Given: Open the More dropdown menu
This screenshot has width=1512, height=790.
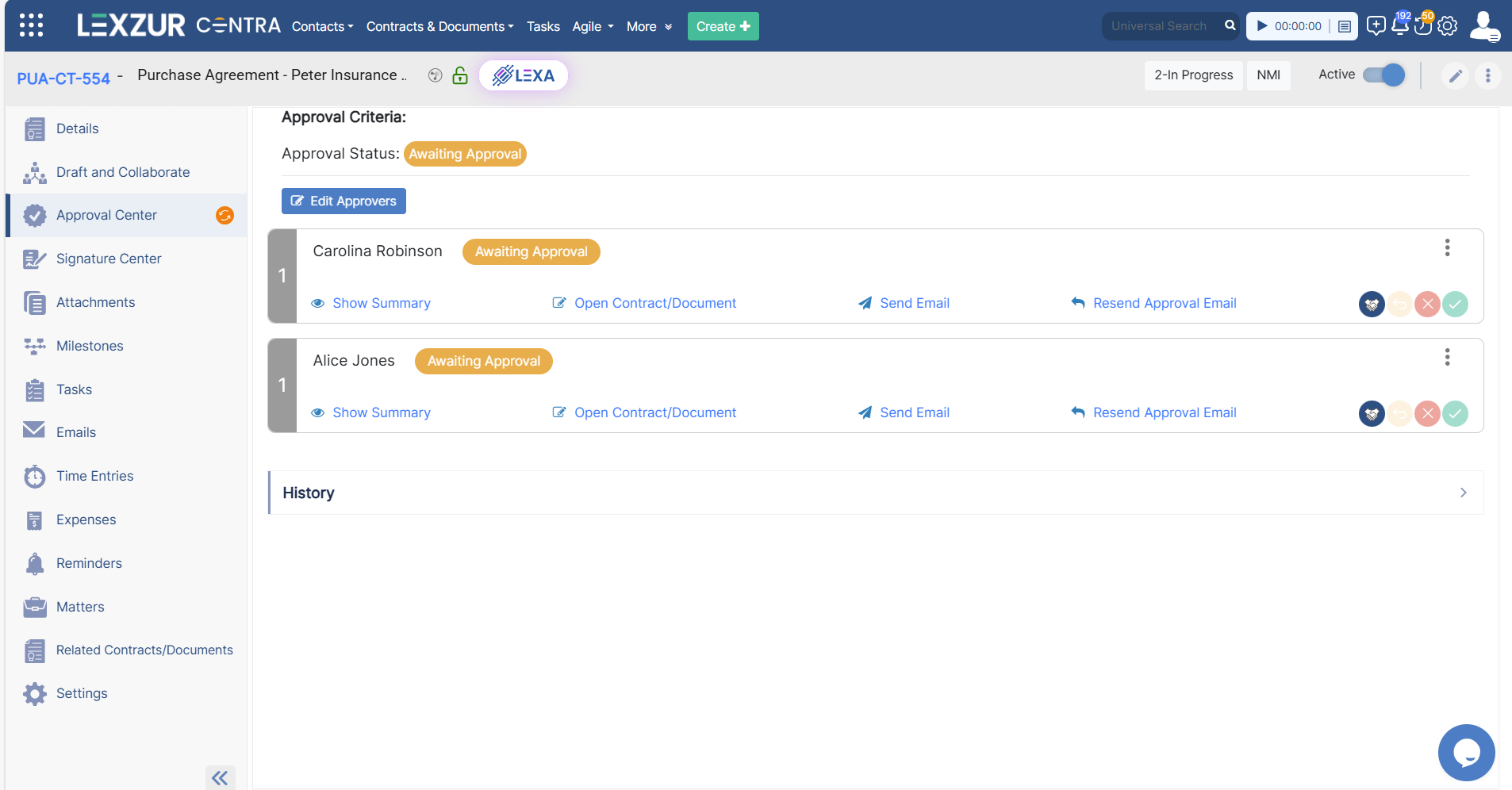Looking at the screenshot, I should 647,26.
